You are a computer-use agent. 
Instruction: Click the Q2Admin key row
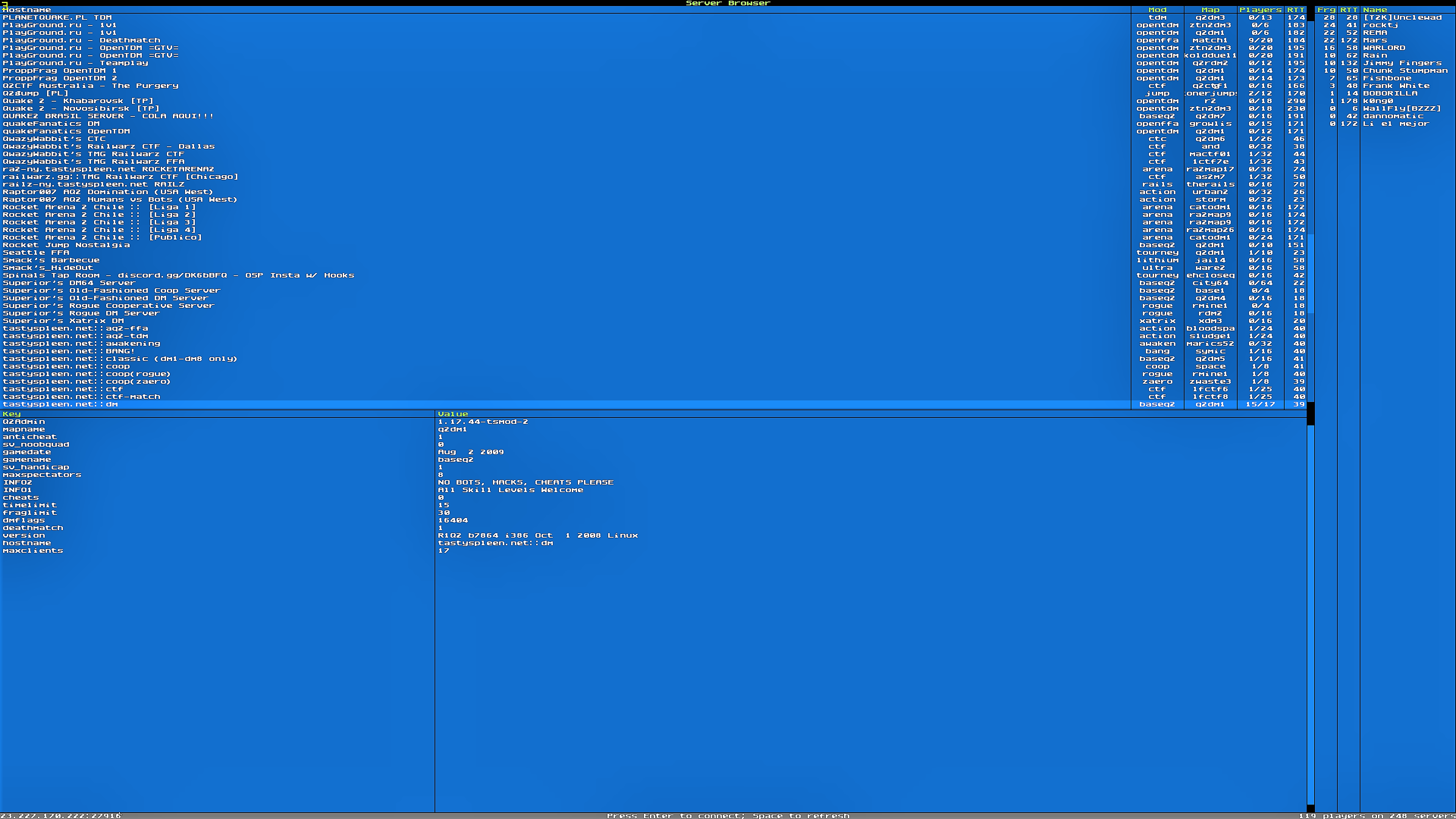pyautogui.click(x=653, y=422)
